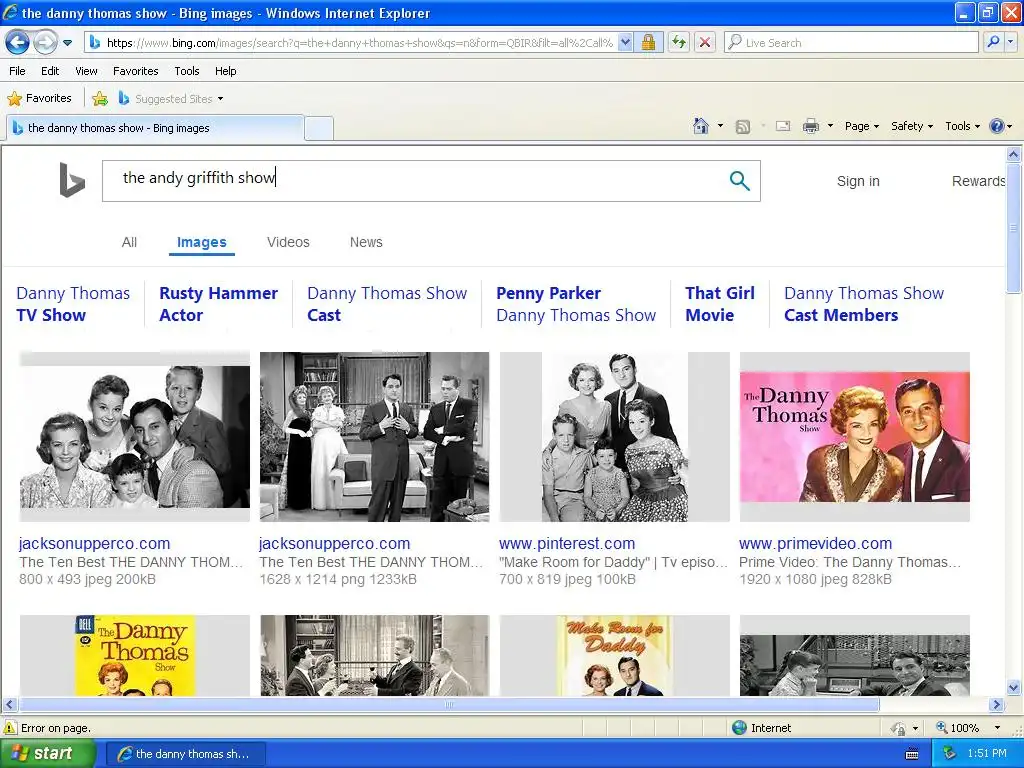Screen dimensions: 1024x768
Task: Switch to the Videos tab
Action: 288,242
